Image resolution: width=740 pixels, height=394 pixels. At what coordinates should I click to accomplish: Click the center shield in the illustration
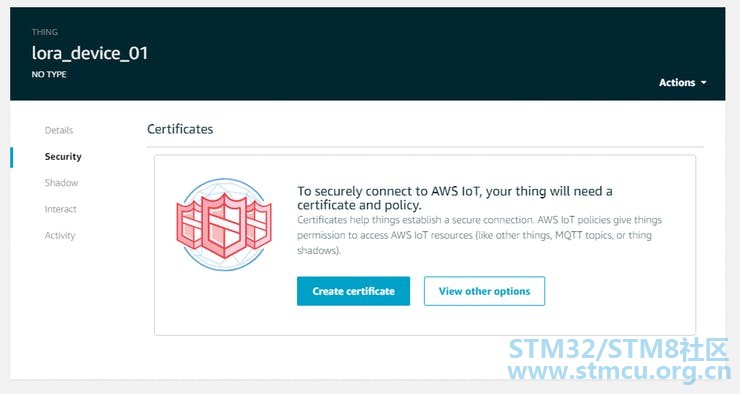(x=224, y=226)
